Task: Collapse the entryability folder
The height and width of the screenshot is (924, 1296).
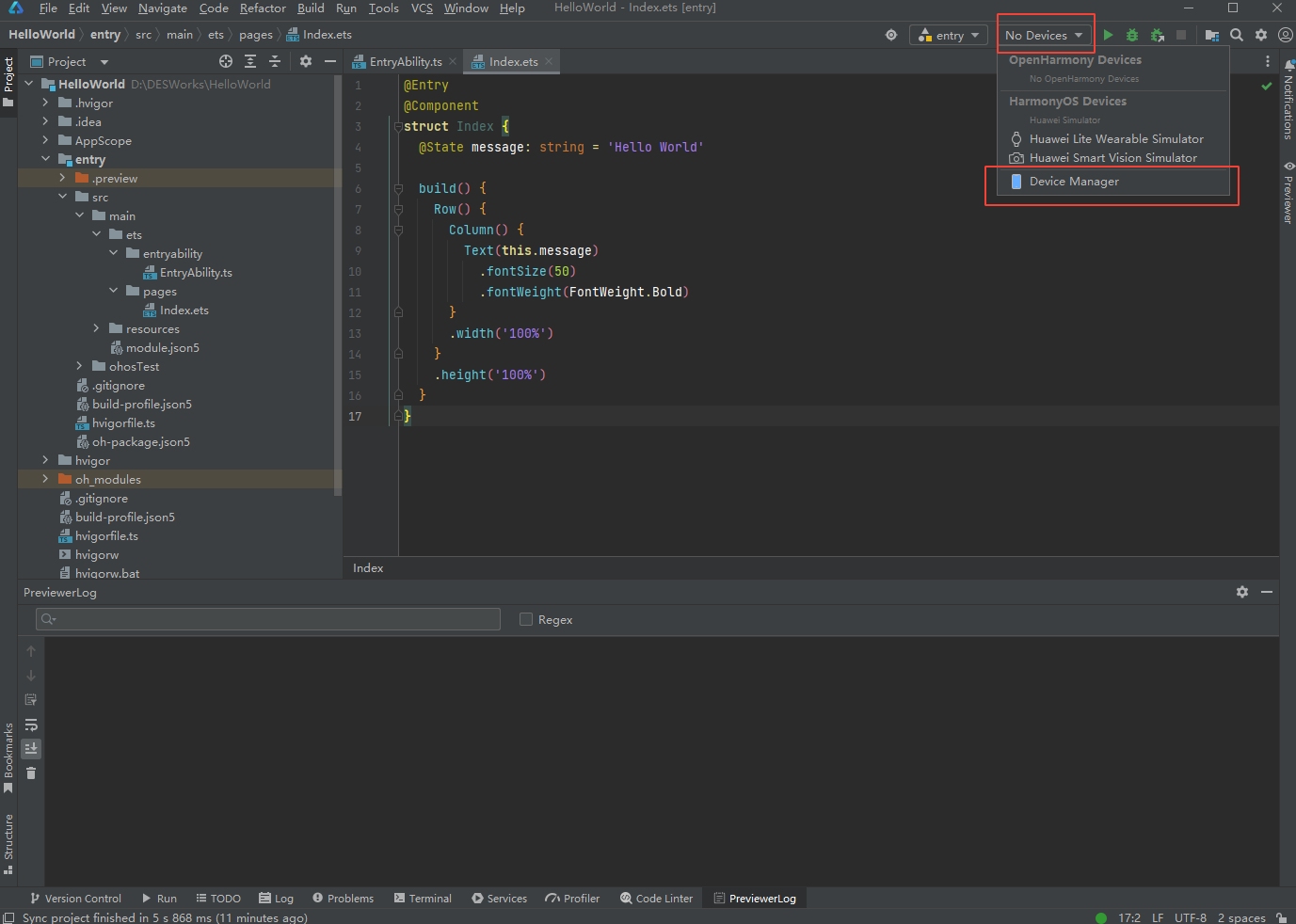Action: coord(113,253)
